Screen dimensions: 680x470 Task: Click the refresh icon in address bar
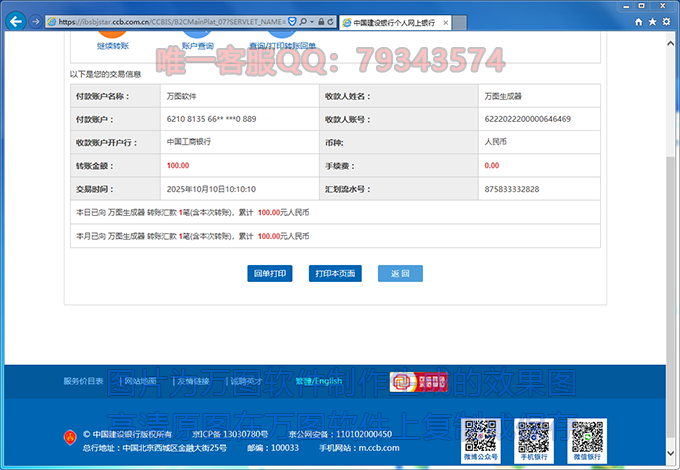pos(329,21)
